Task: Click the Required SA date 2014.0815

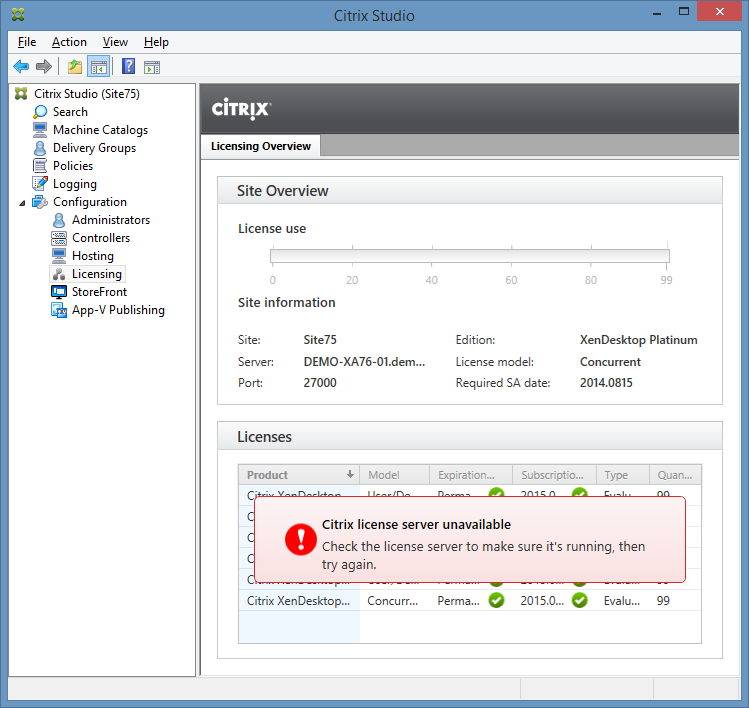Action: coord(606,383)
